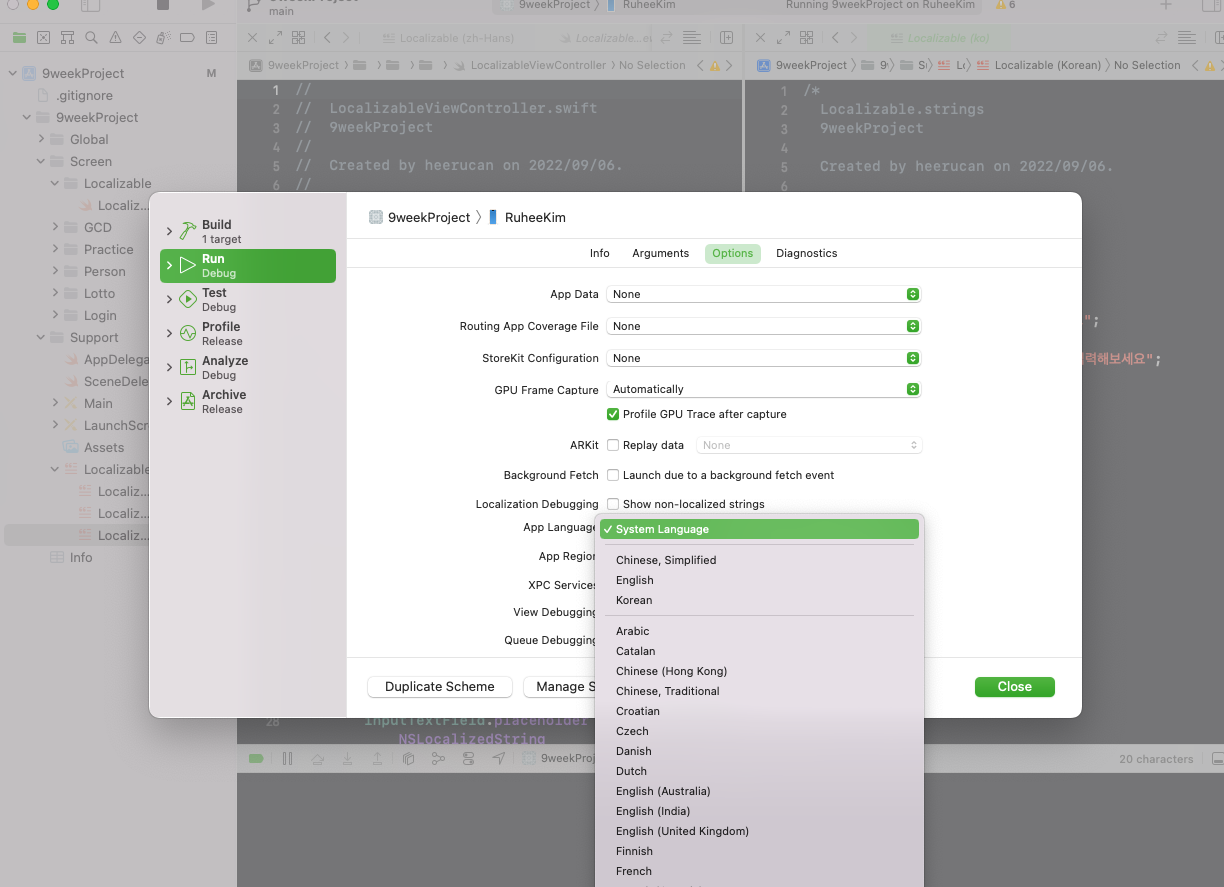
Task: Open related items grid in right editor
Action: point(806,38)
